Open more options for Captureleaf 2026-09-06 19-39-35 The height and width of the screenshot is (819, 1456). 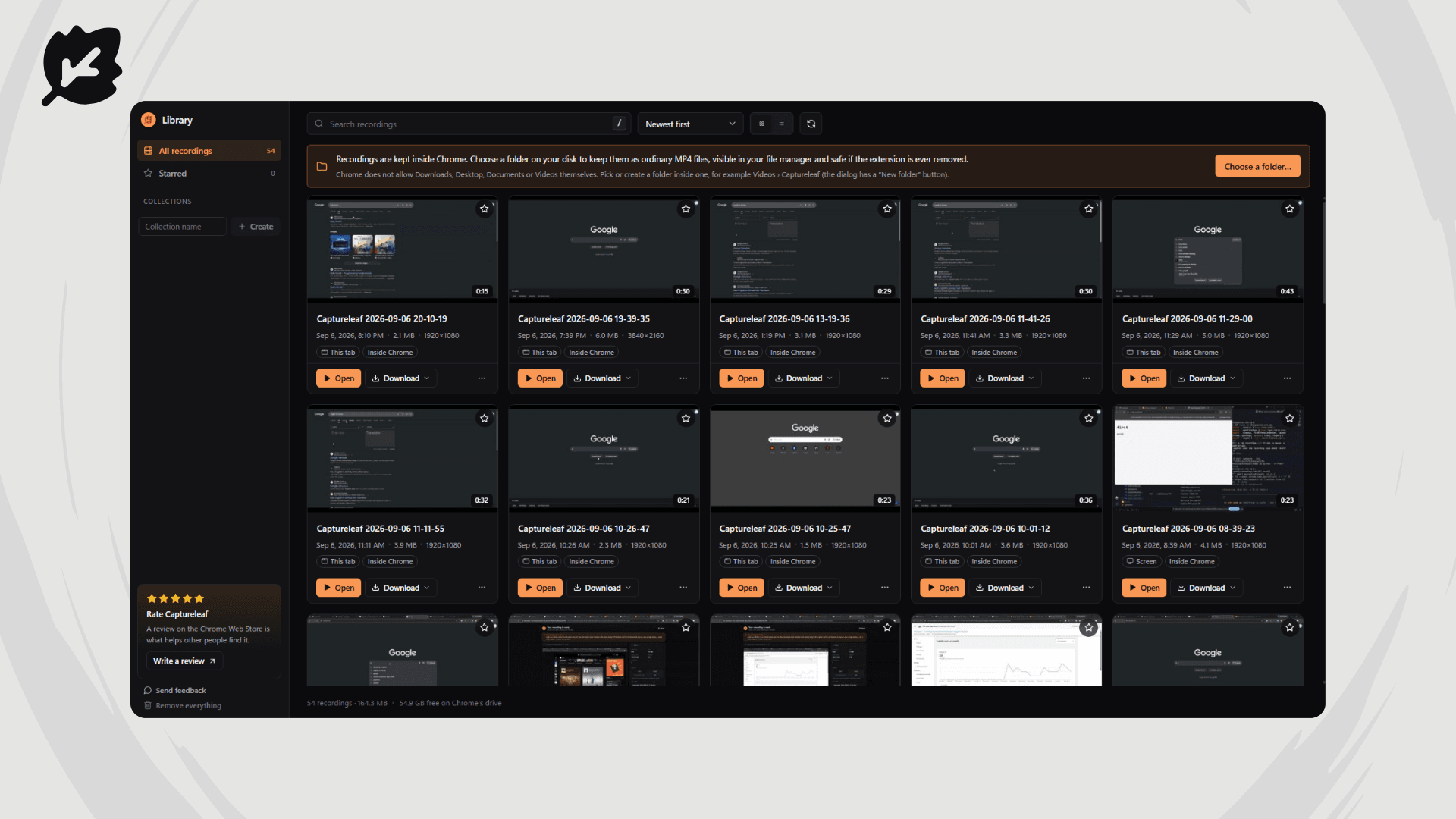coord(683,378)
